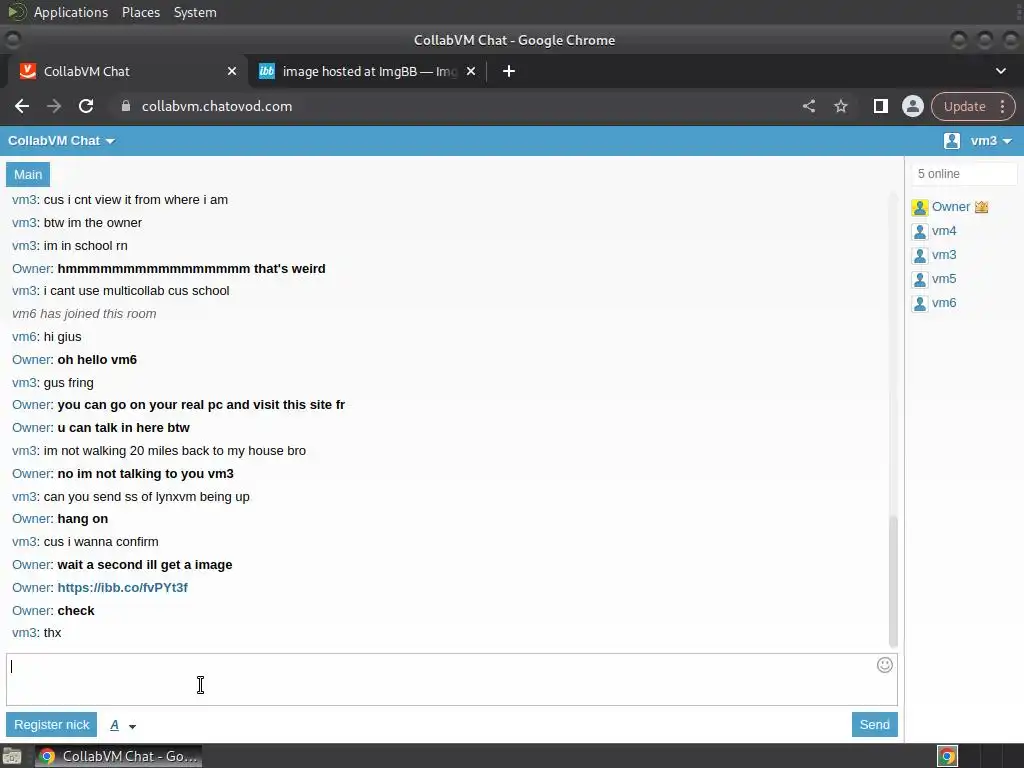This screenshot has height=768, width=1024.
Task: Open Chrome side panel icon
Action: 880,106
